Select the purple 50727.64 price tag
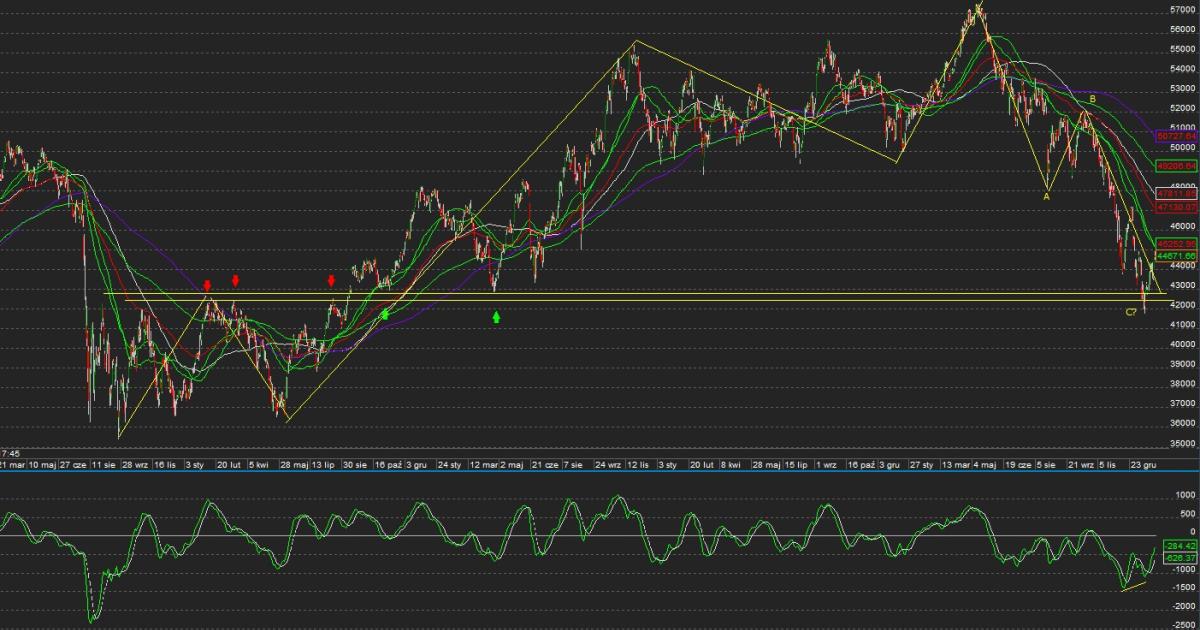Viewport: 1200px width, 630px height. pos(1176,135)
